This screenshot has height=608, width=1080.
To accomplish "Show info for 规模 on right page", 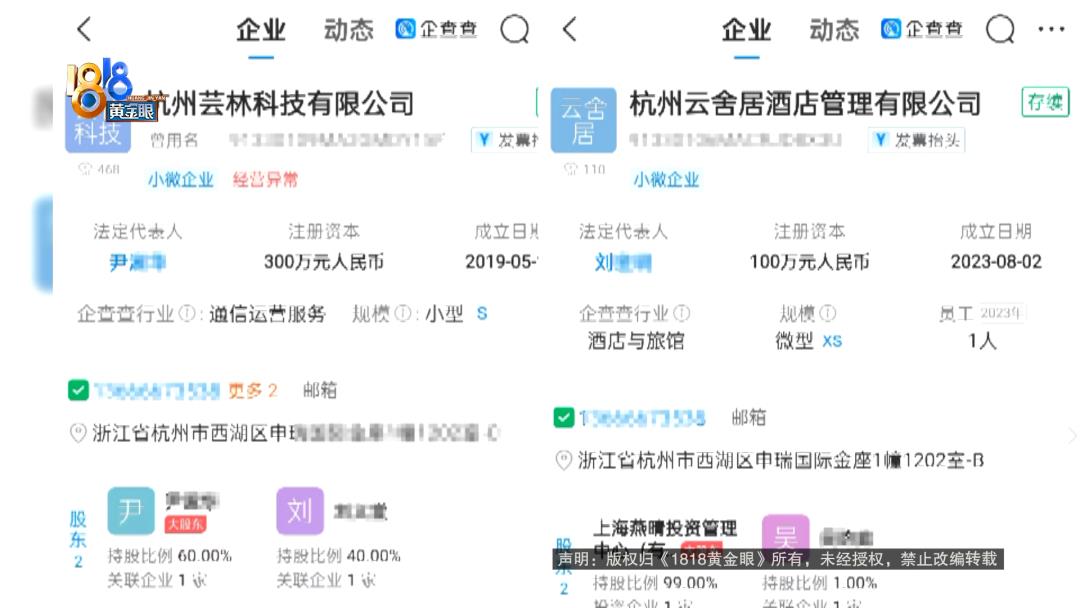I will coord(828,314).
